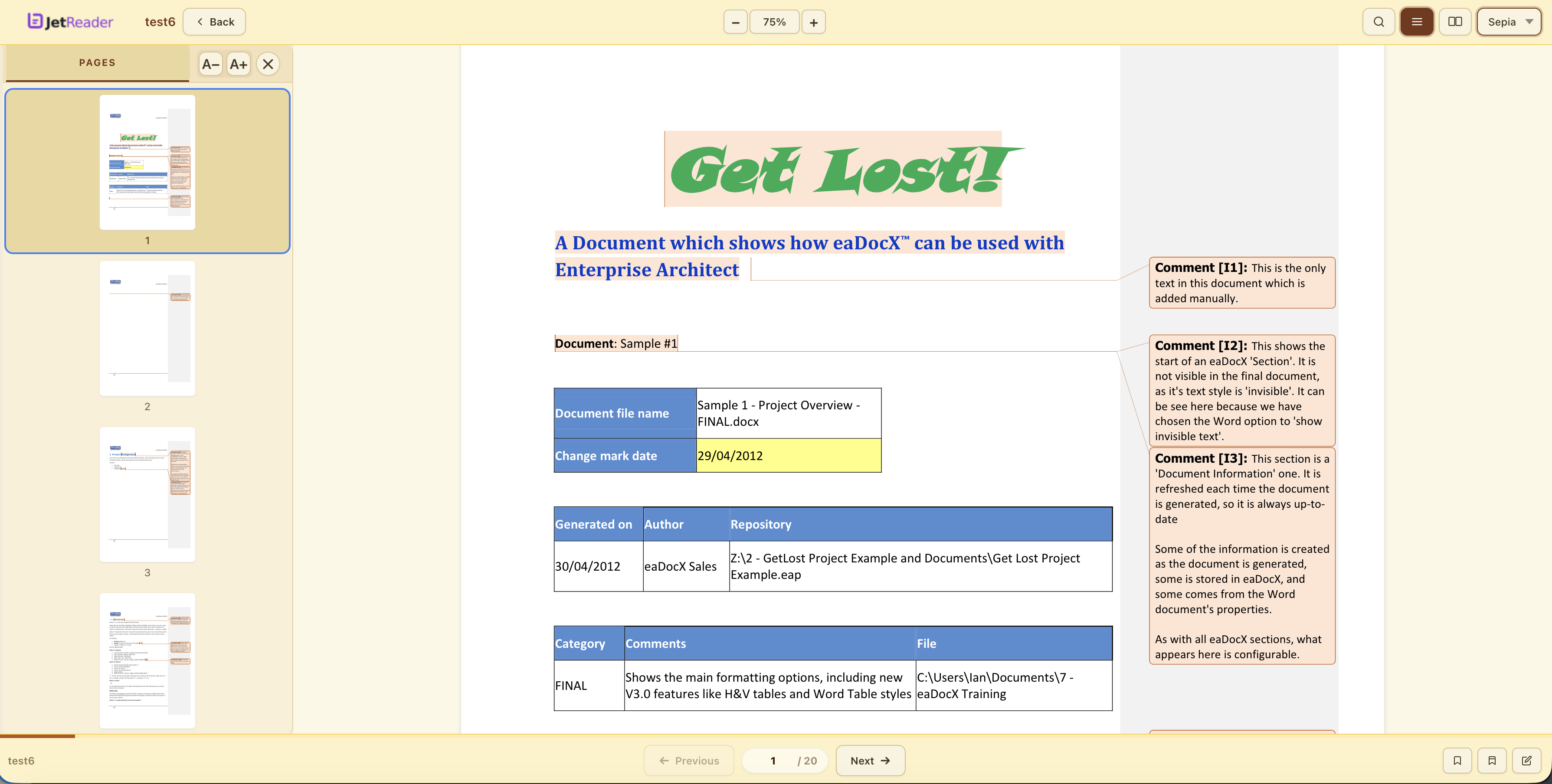This screenshot has height=784, width=1552.
Task: Select the PAGES tab
Action: coord(97,62)
